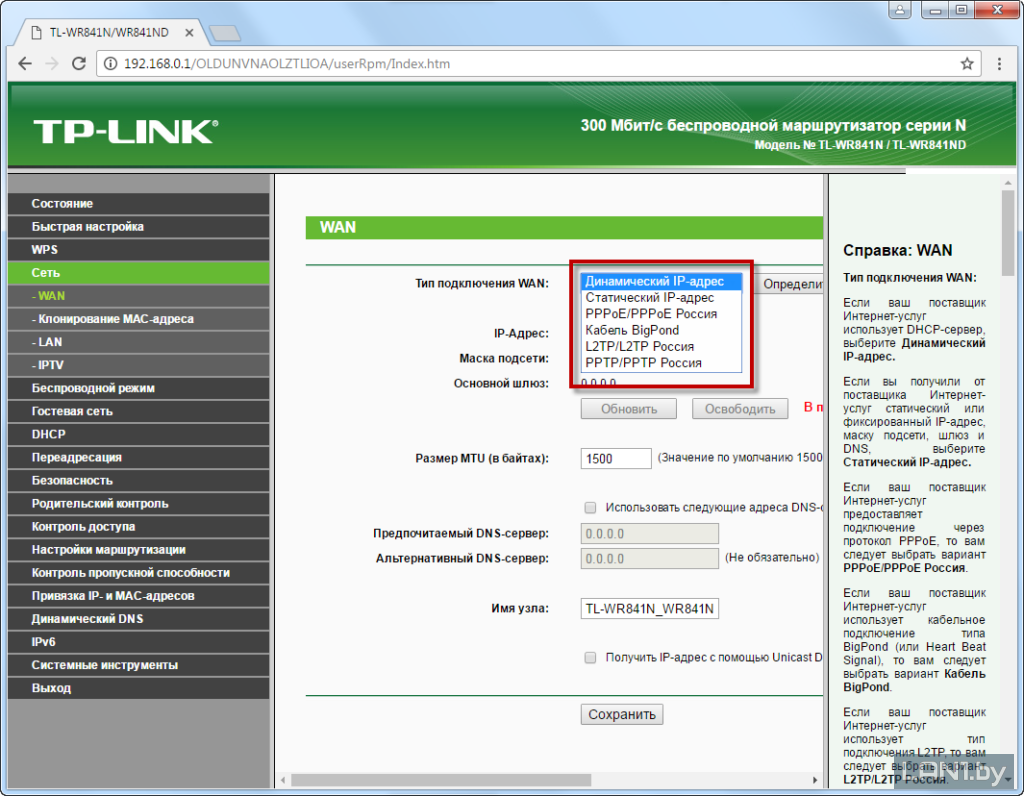Check Использовать следующие адреса DNS checkbox

click(590, 507)
